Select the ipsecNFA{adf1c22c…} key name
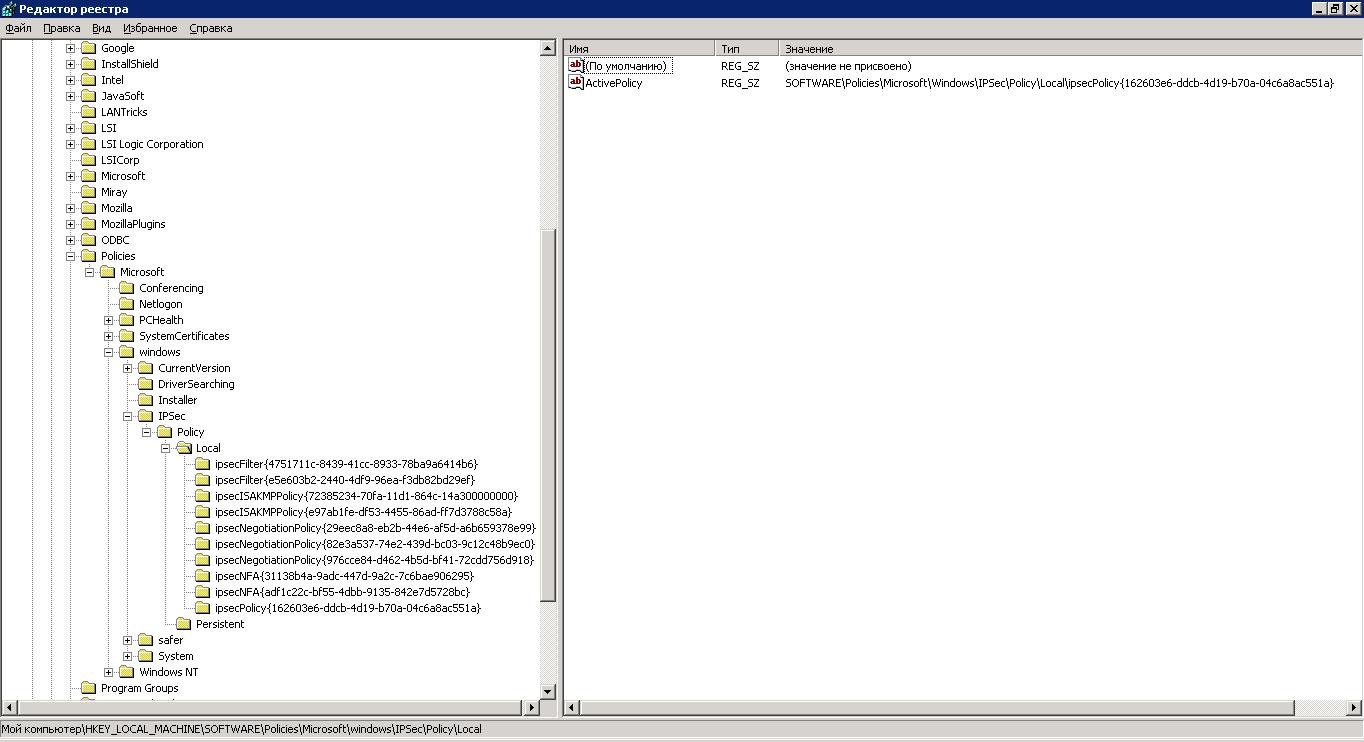This screenshot has width=1364, height=742. (342, 592)
